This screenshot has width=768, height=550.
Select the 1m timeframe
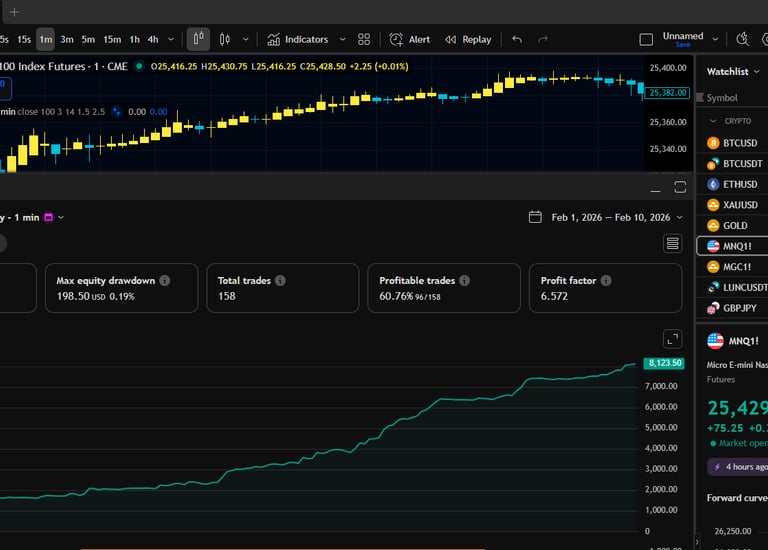46,39
